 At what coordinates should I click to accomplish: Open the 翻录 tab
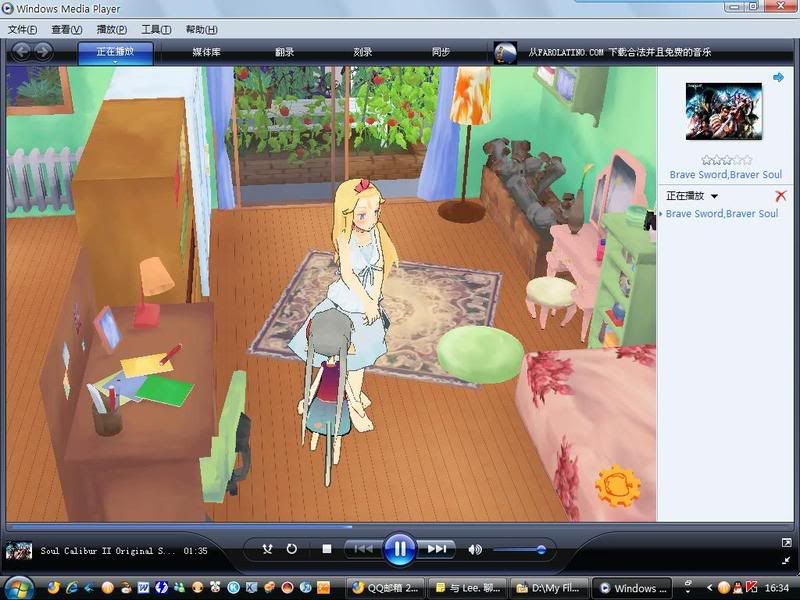pos(285,52)
